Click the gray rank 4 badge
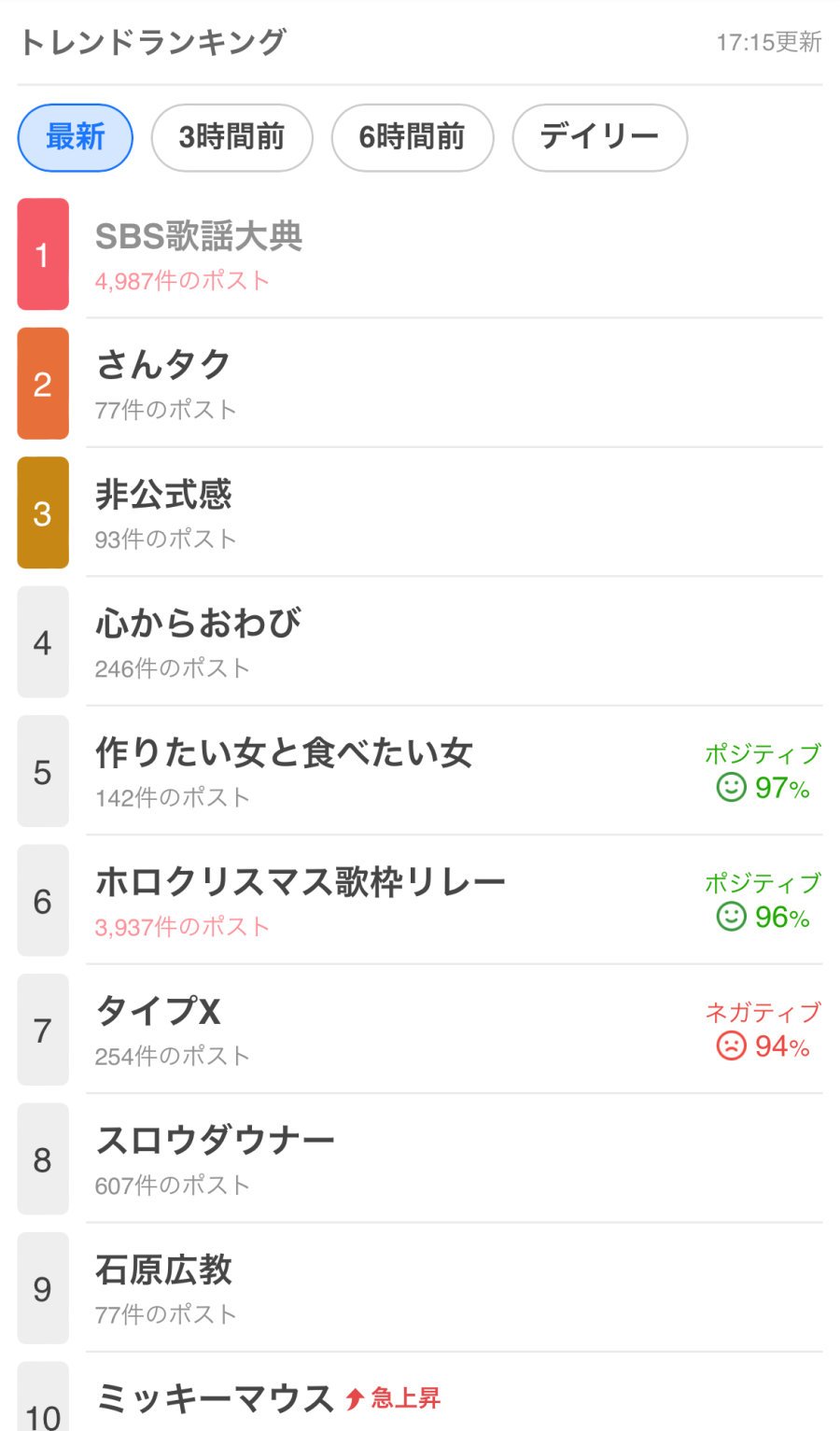Screen dimensions: 840x1431 coord(43,642)
